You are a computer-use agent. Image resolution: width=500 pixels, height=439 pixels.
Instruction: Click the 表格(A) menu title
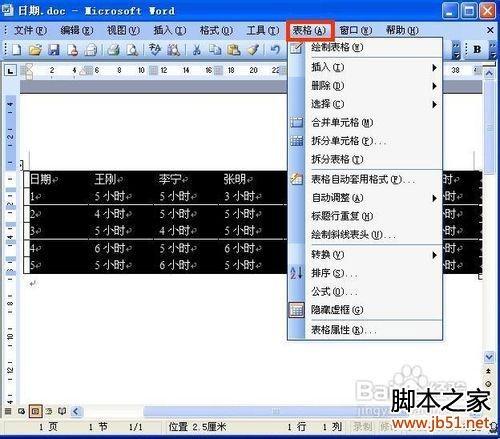[x=310, y=31]
